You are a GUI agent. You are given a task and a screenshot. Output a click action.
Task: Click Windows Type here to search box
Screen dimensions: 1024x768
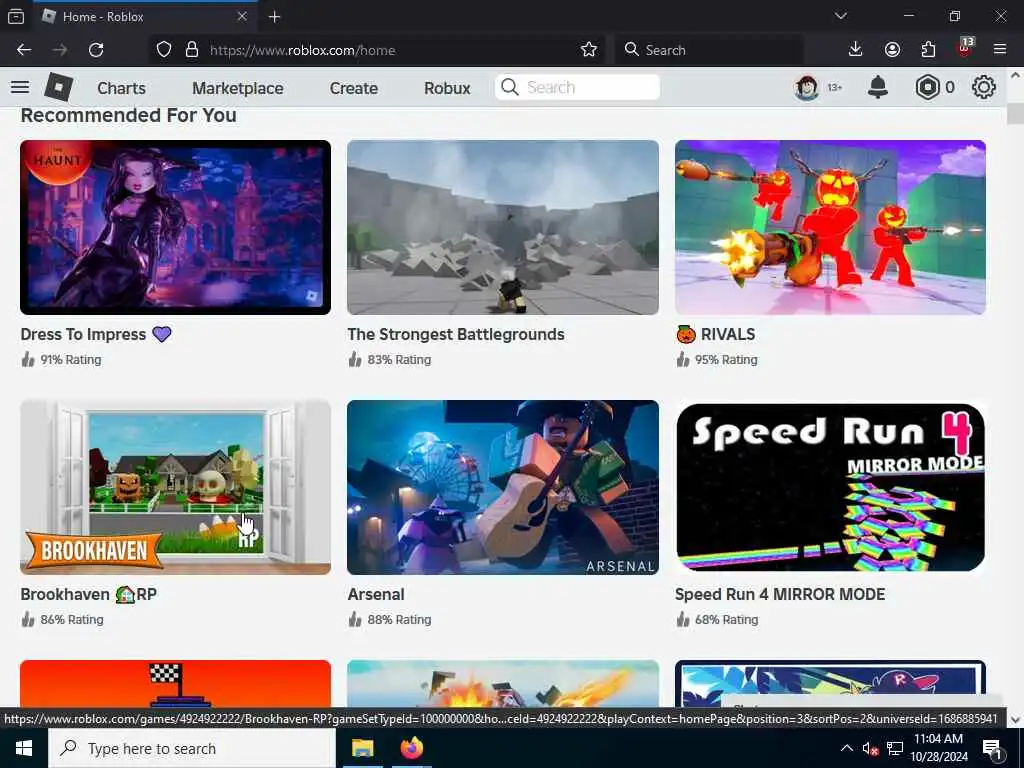(x=192, y=748)
